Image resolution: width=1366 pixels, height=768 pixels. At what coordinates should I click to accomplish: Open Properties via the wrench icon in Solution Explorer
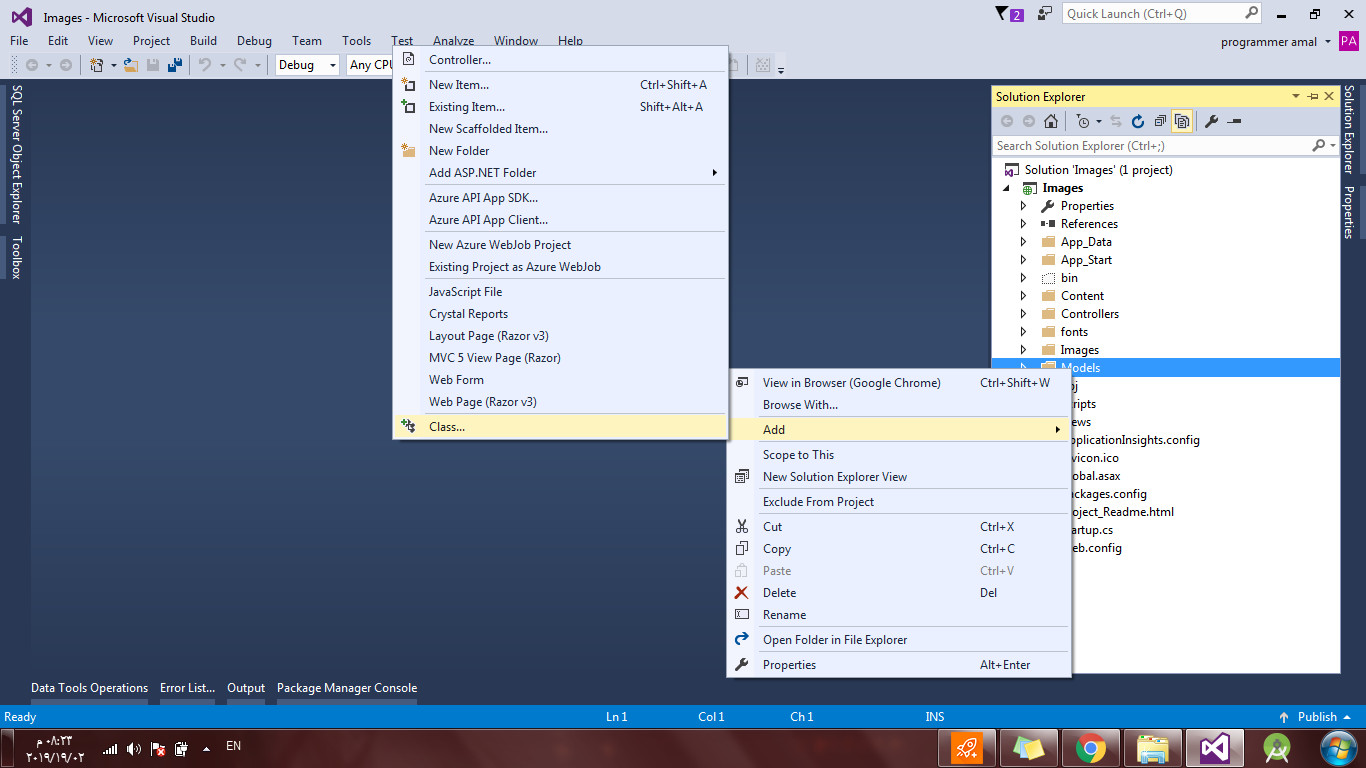[1211, 121]
